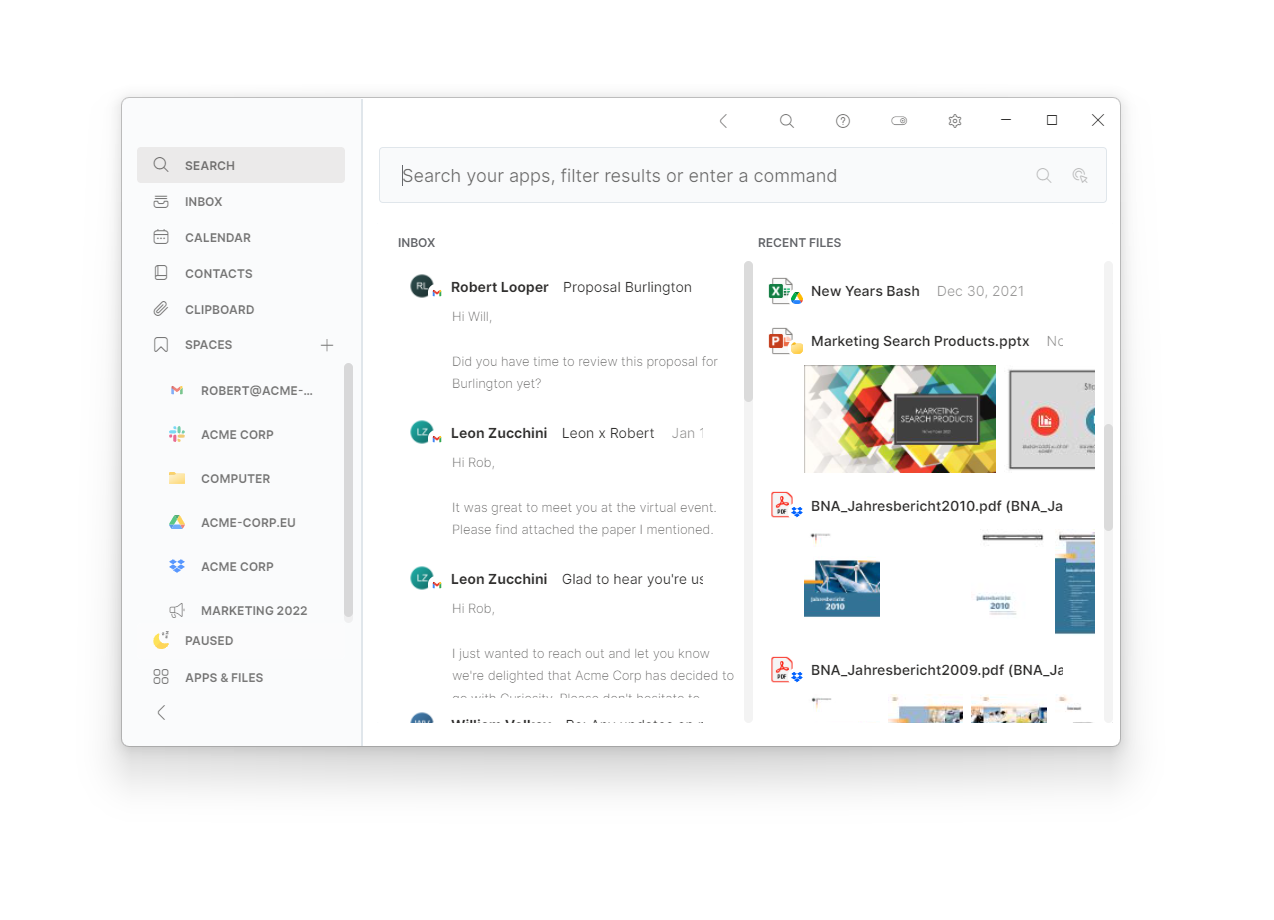Click the inbox list scrollbar

pos(748,332)
